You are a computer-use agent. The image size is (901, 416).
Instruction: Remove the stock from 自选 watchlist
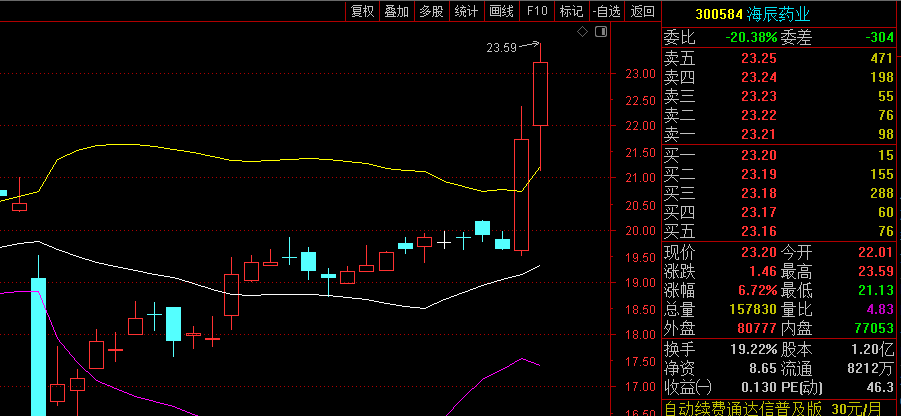tap(607, 11)
